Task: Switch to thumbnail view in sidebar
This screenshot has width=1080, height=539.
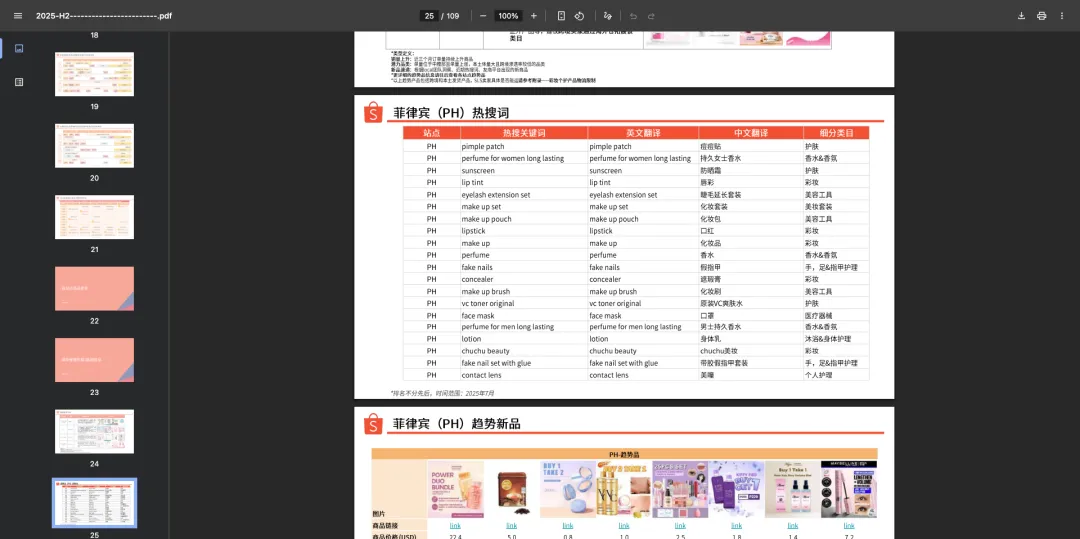Action: point(19,48)
